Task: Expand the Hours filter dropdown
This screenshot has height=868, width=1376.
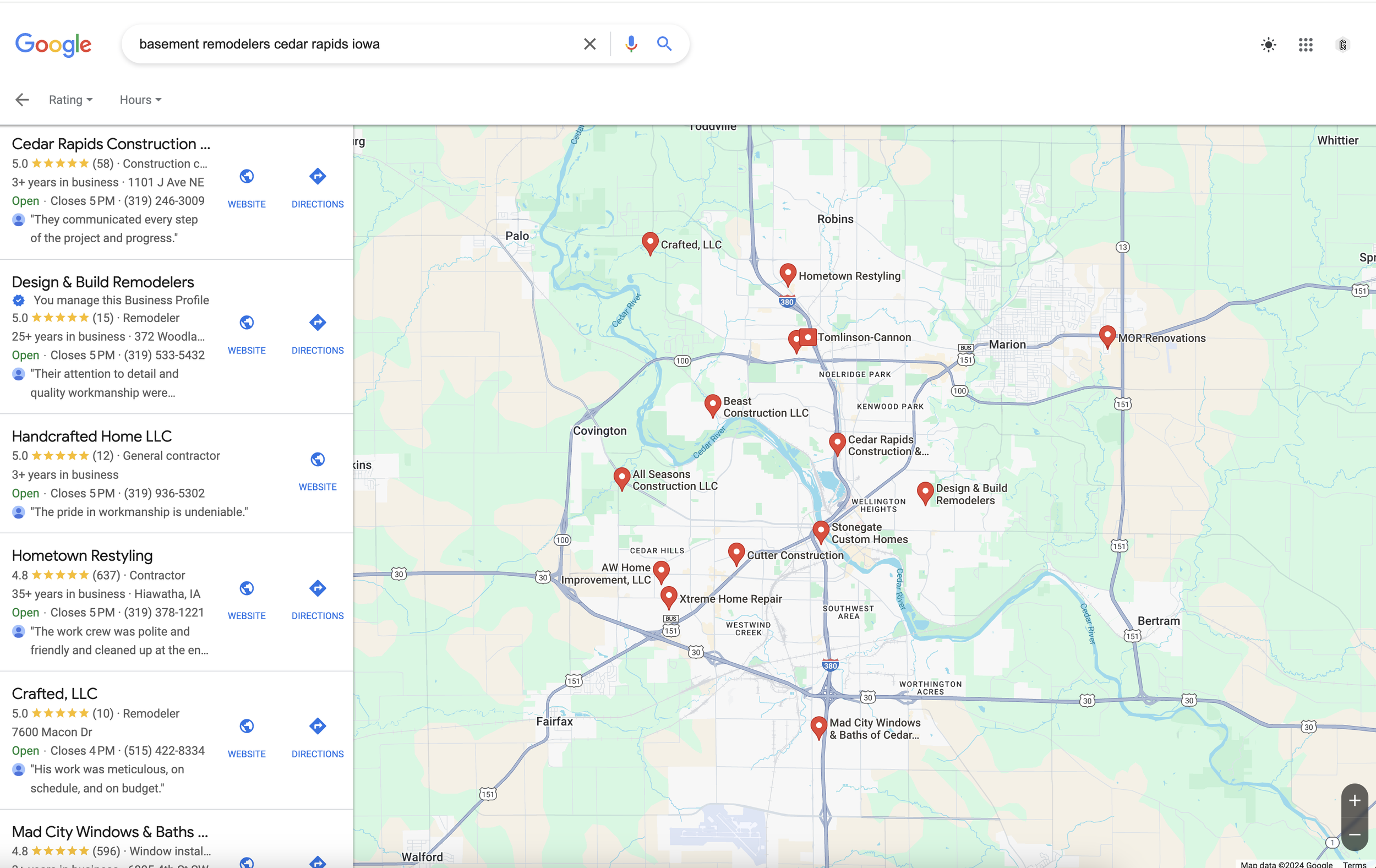Action: coord(140,100)
